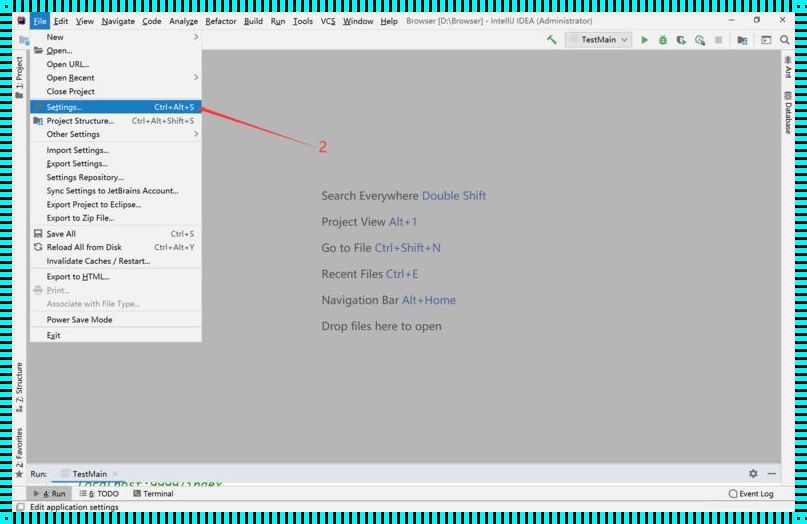The width and height of the screenshot is (807, 524).
Task: Choose Export Settings... entry
Action: [x=116, y=164]
